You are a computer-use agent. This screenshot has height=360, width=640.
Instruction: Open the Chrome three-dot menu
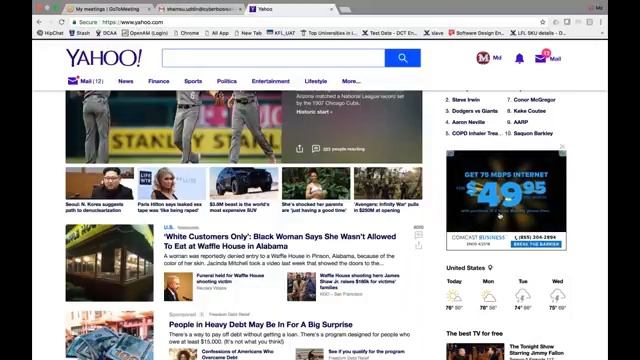601,22
